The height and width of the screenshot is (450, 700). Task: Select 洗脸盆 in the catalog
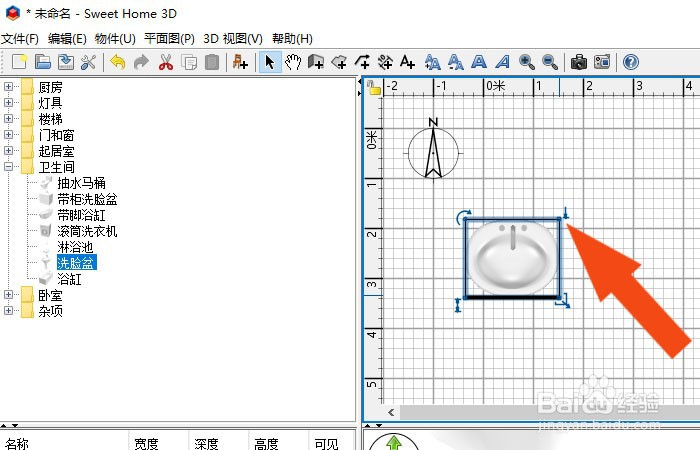[76, 262]
